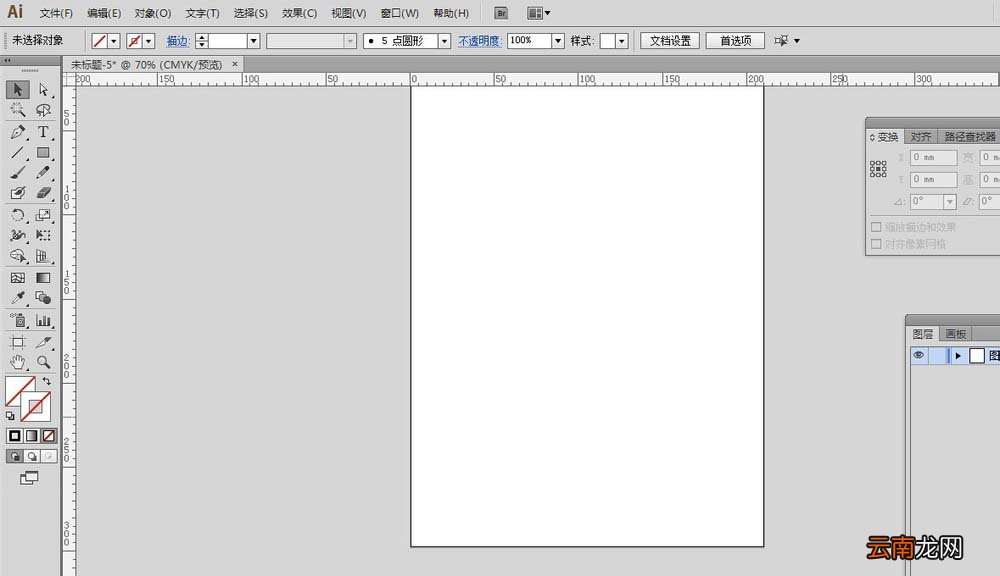Toggle visibility eye of the layer
1000x576 pixels.
918,355
